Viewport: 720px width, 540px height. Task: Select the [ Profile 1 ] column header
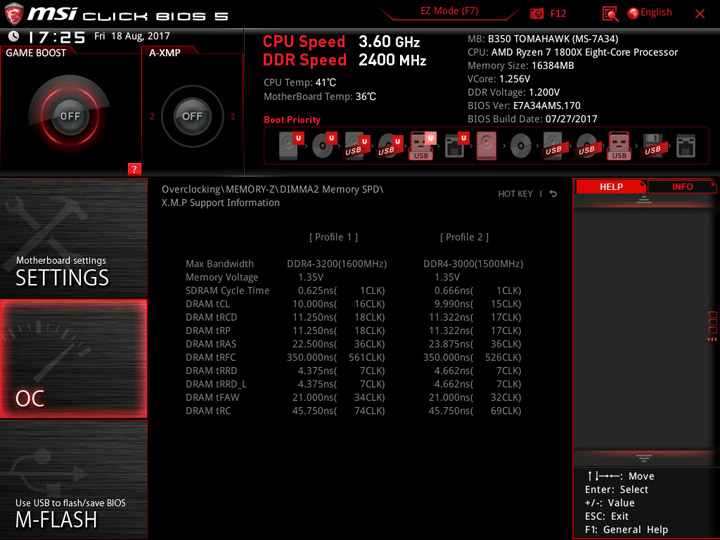point(334,237)
